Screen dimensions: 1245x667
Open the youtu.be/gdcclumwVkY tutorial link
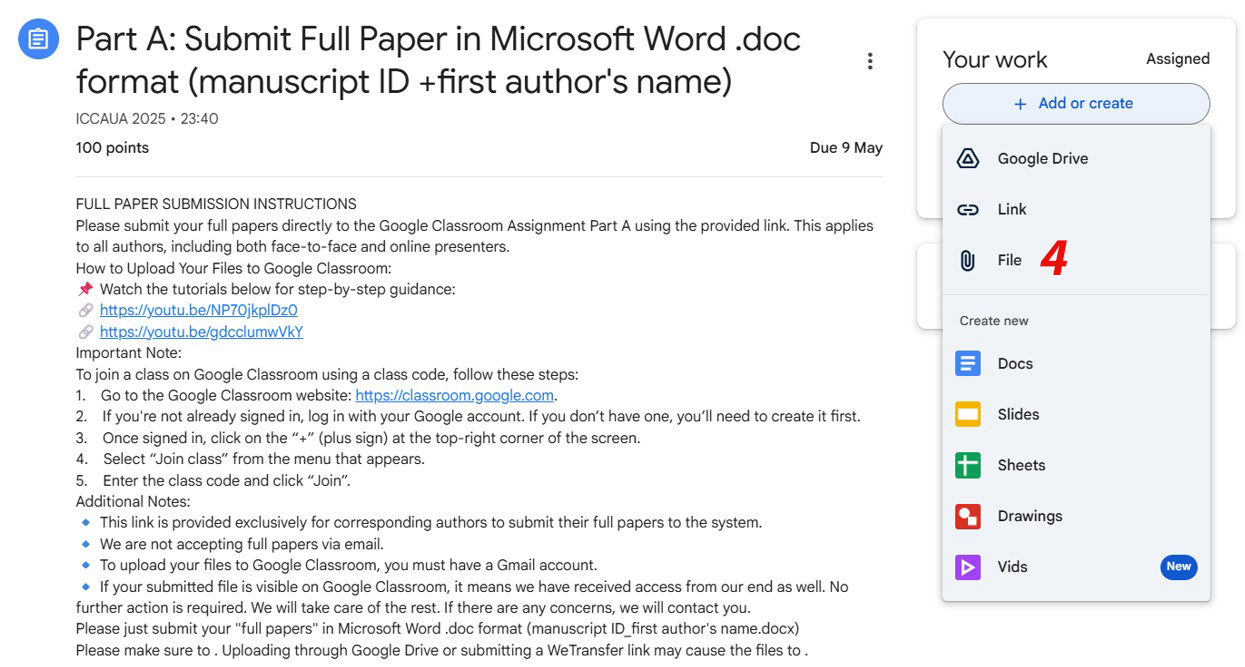coord(201,332)
